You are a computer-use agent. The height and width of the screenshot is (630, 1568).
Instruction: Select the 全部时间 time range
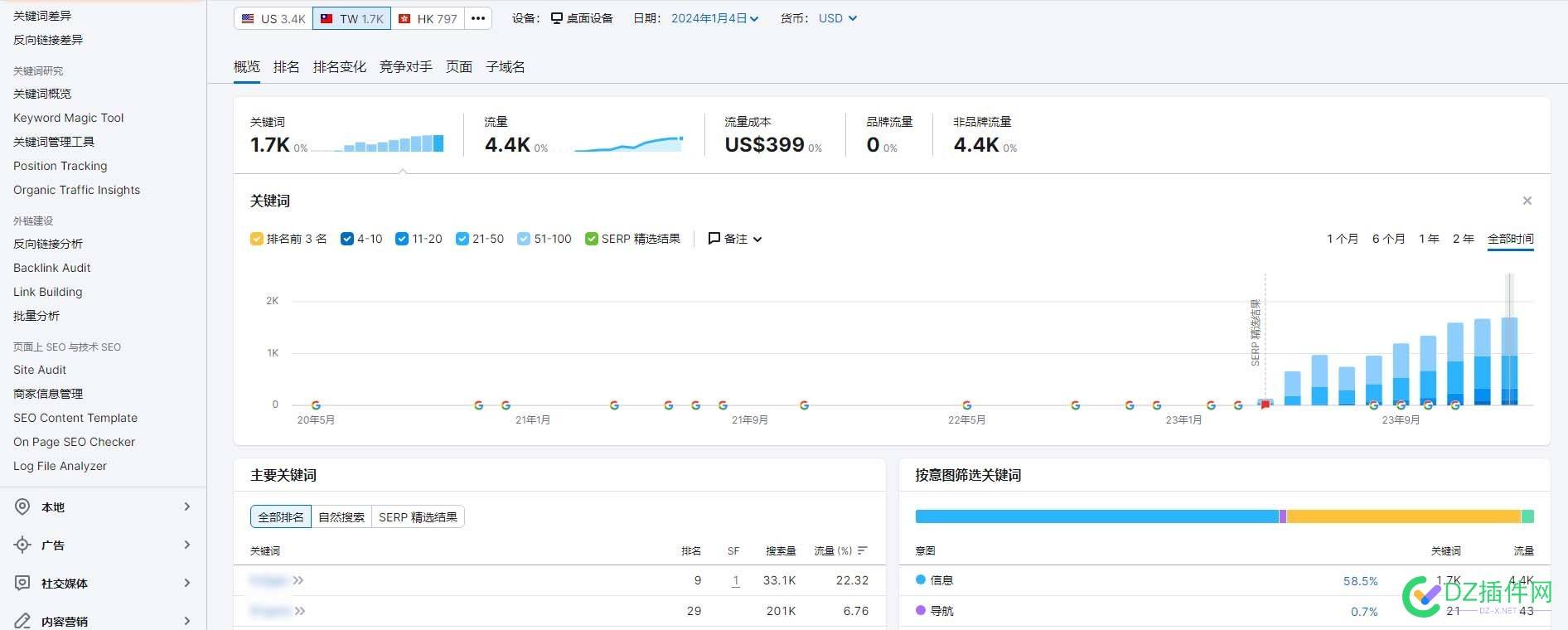pos(1510,239)
